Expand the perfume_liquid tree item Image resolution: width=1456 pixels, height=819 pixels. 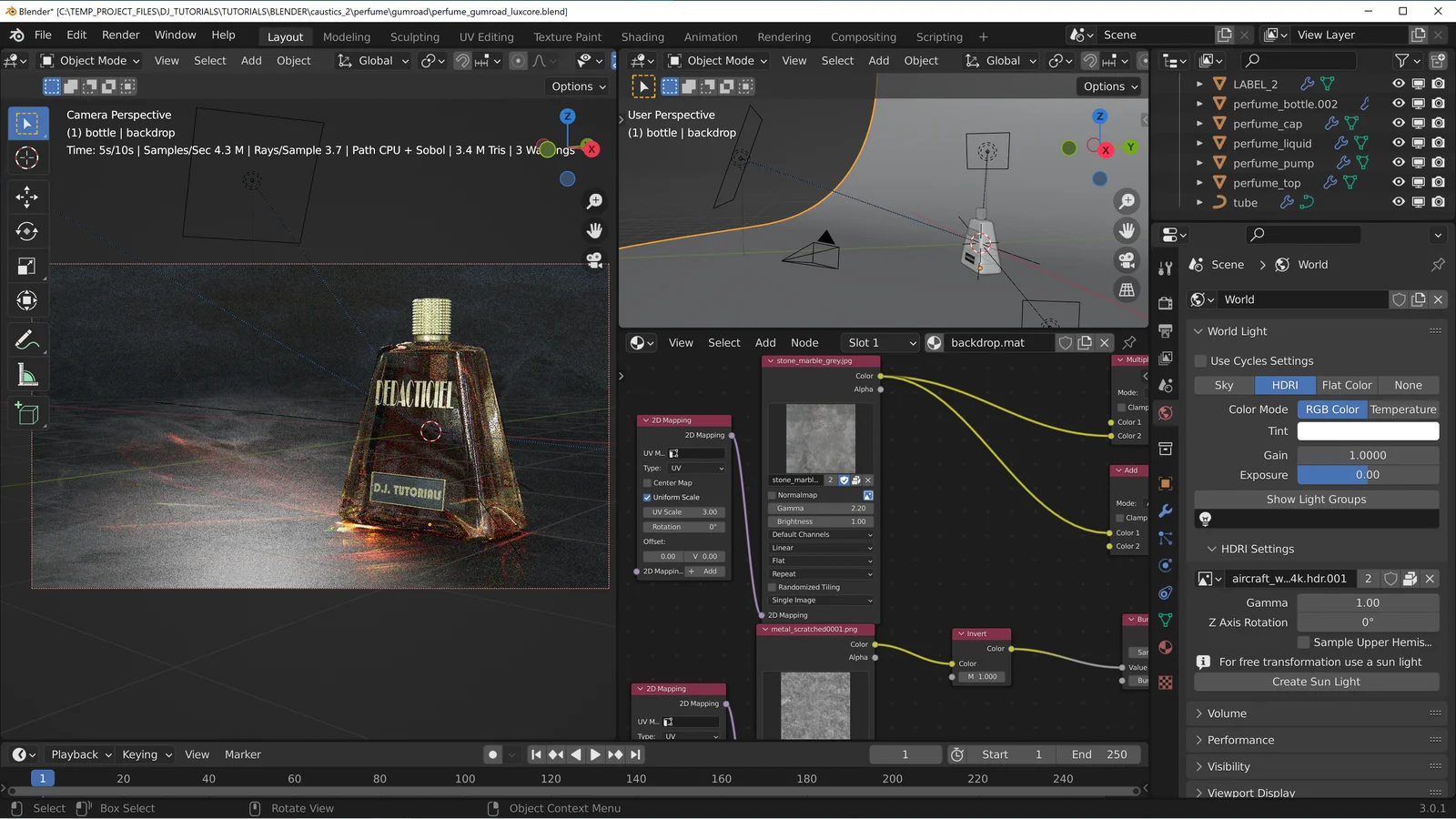(x=1199, y=143)
